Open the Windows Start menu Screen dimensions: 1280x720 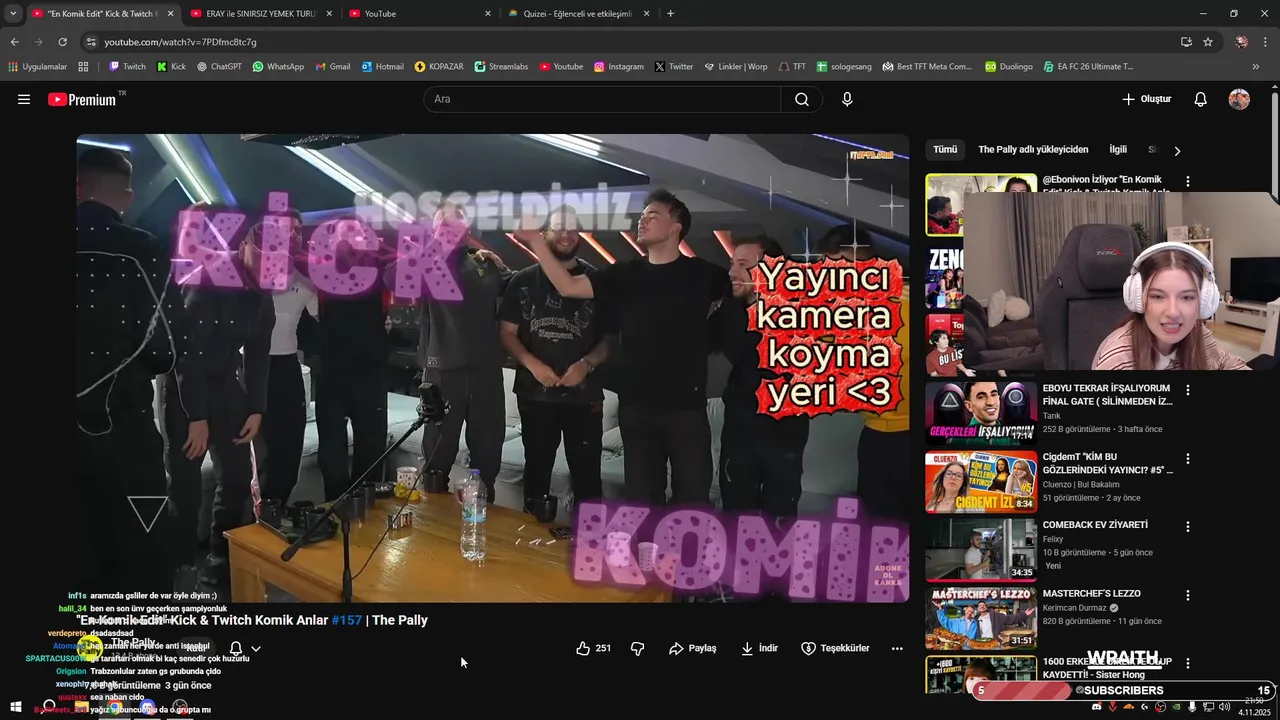[15, 707]
